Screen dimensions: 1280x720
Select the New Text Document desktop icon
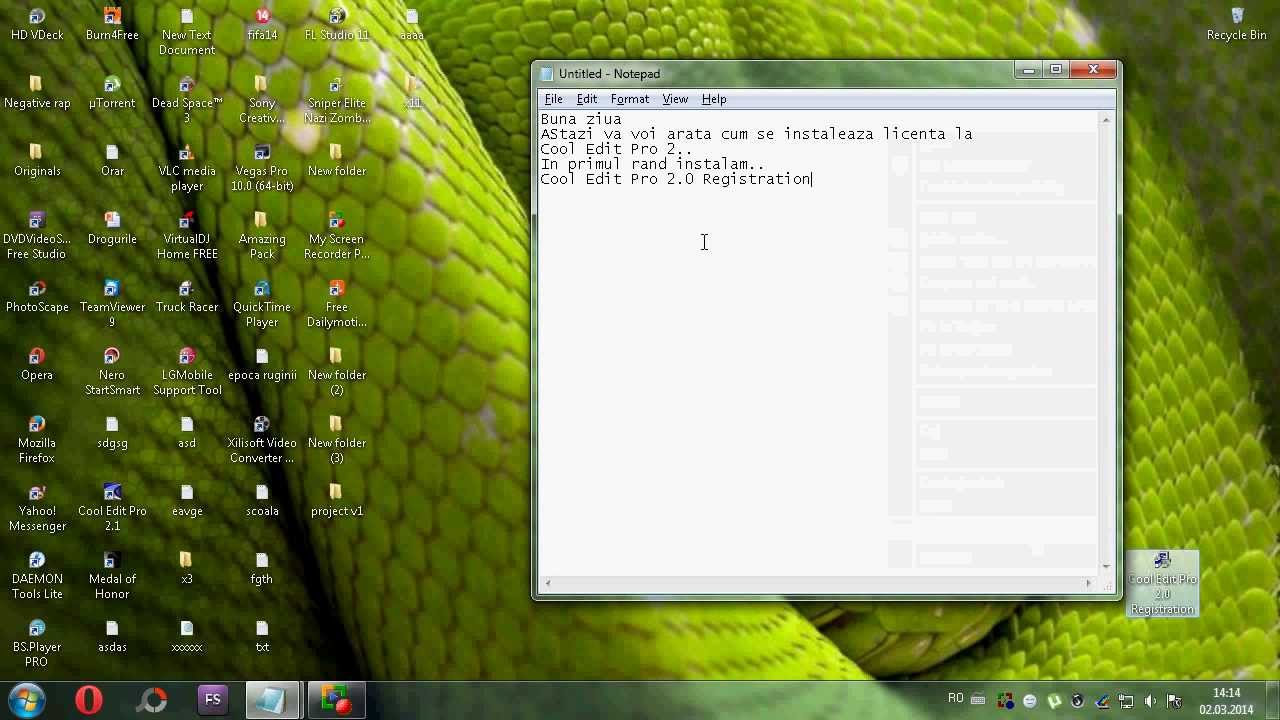click(x=187, y=32)
